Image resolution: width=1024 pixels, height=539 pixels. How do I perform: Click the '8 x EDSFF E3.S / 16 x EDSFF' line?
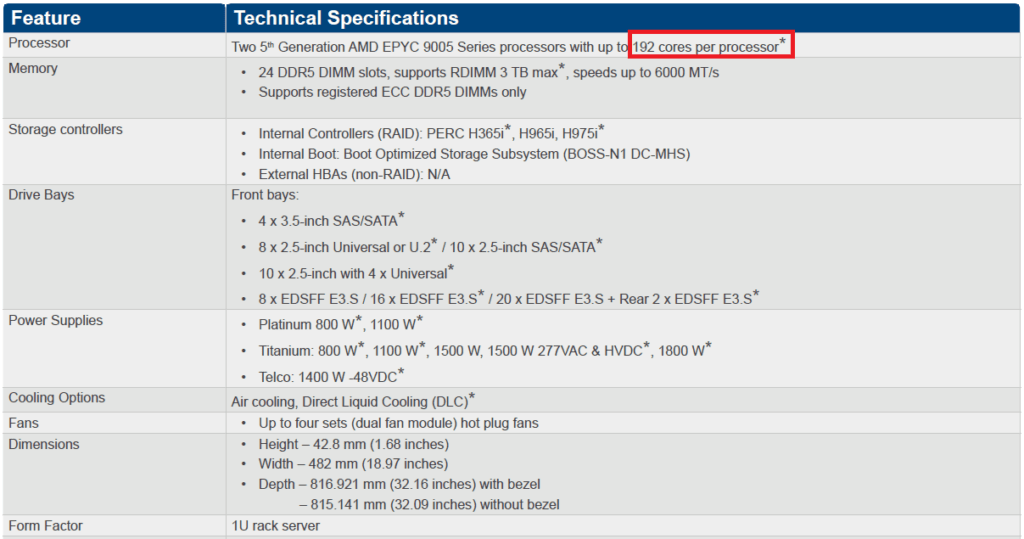click(509, 298)
